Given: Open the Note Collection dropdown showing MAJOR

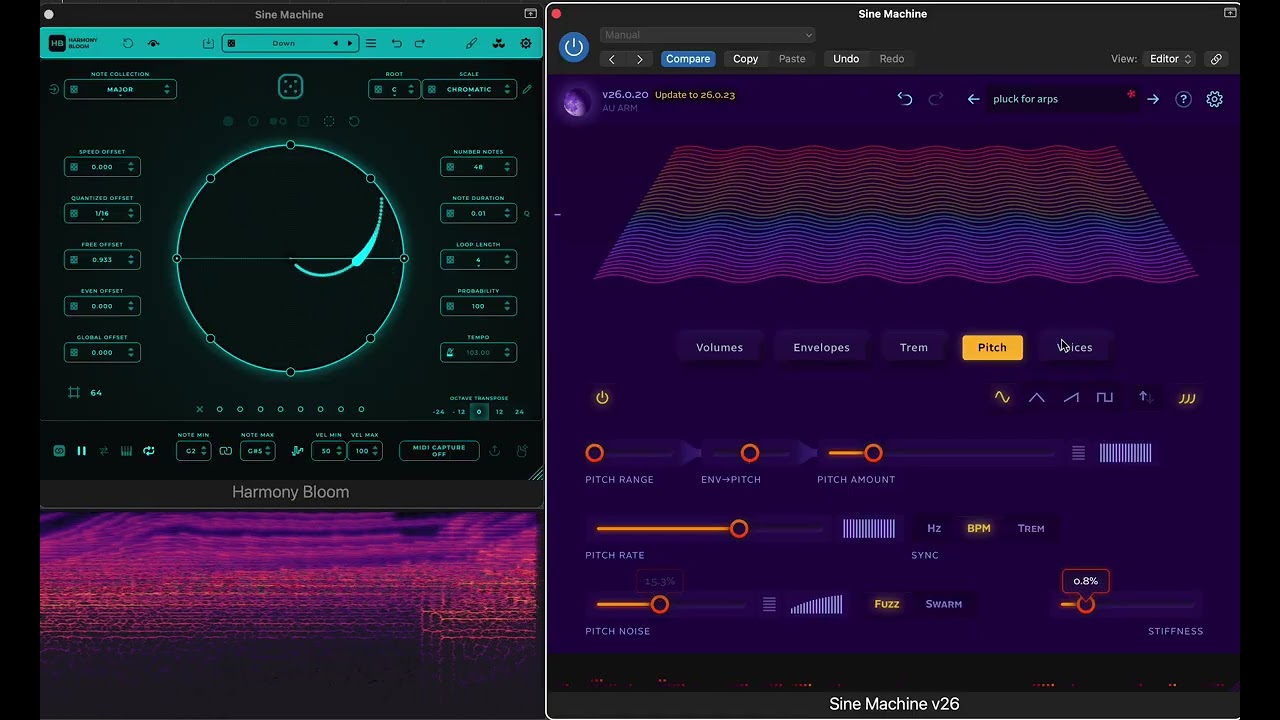Looking at the screenshot, I should [120, 89].
